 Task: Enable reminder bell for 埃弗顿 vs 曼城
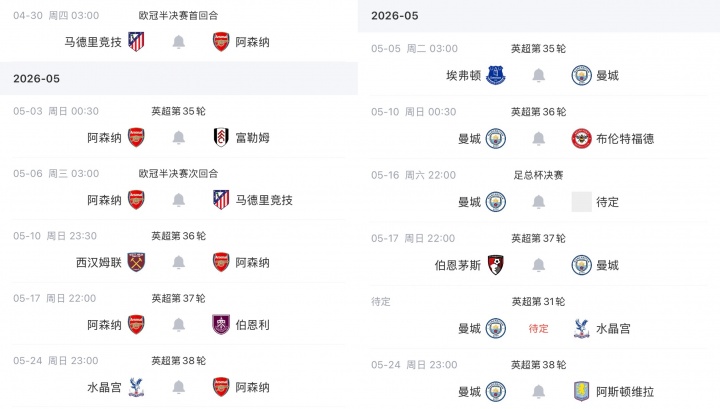[538, 75]
